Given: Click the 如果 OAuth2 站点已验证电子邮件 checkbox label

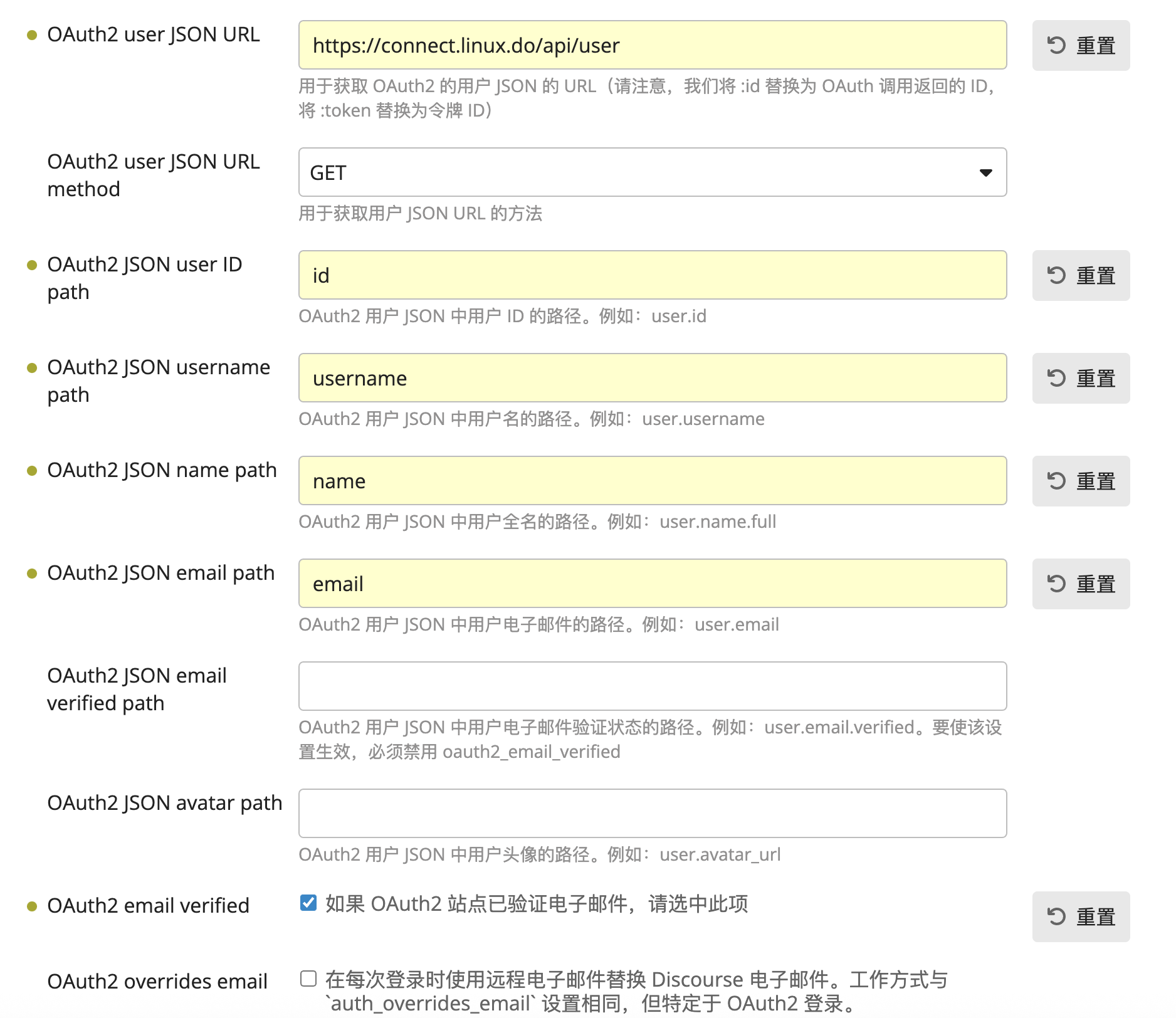Looking at the screenshot, I should 536,904.
